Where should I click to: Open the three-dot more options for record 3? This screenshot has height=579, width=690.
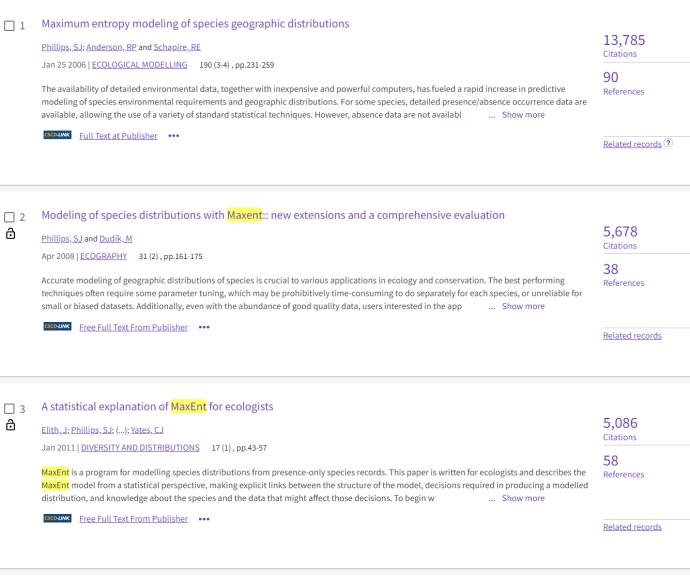[x=204, y=519]
